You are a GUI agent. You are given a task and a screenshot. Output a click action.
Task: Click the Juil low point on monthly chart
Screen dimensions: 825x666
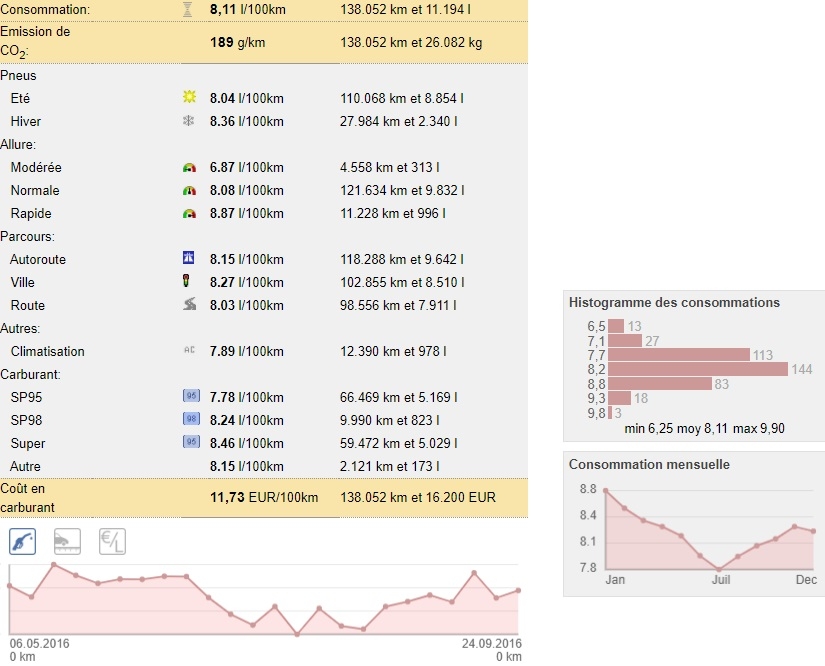pos(719,569)
